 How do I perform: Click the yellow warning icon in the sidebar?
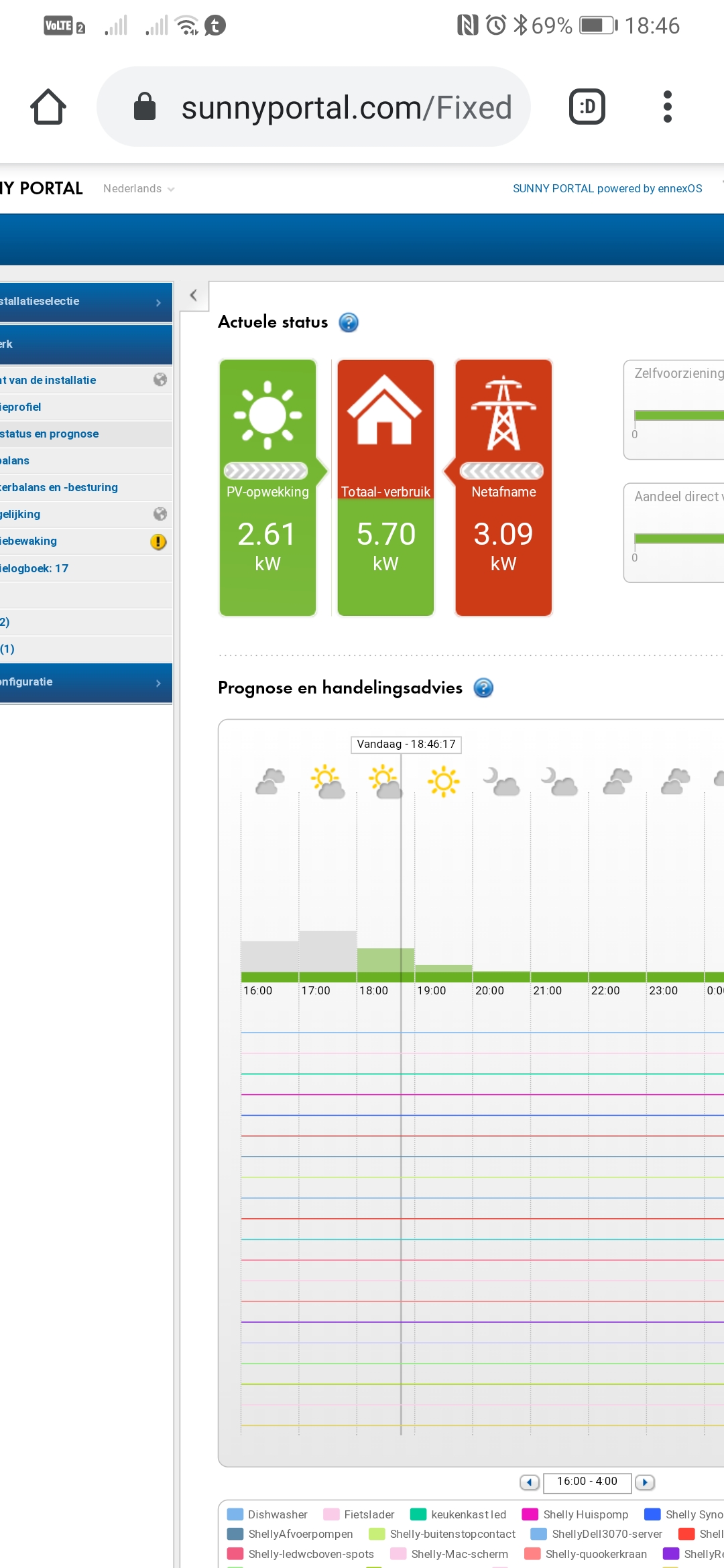[x=158, y=541]
